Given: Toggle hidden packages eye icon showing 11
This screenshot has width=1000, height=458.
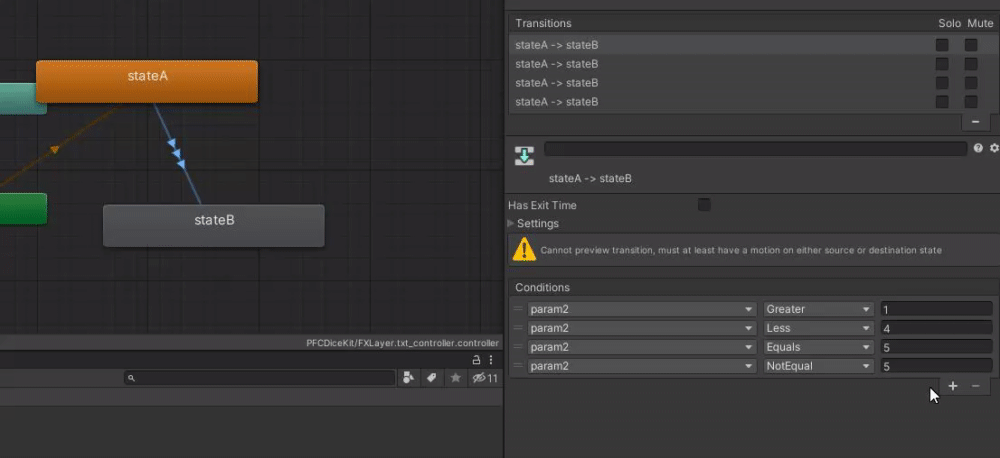Looking at the screenshot, I should click(485, 378).
